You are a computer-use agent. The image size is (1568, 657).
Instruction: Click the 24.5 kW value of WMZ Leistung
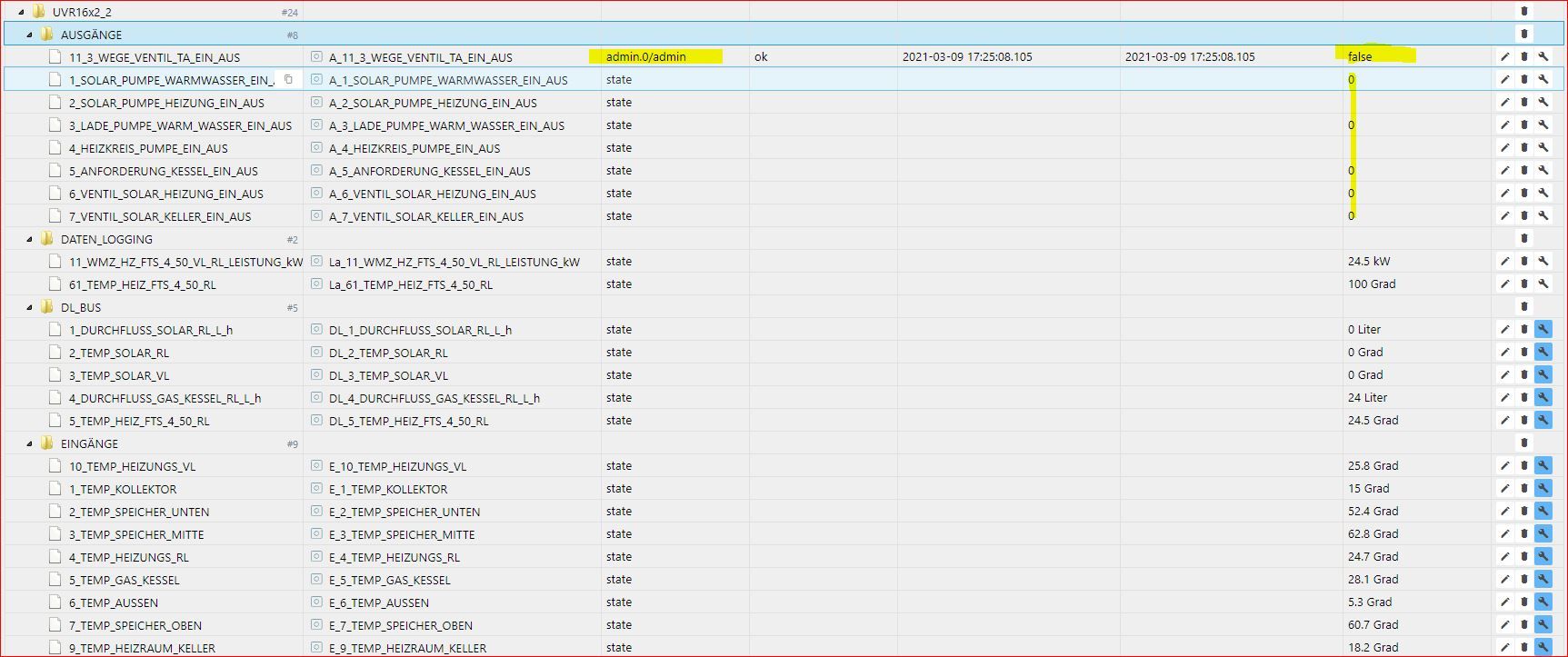click(1369, 261)
